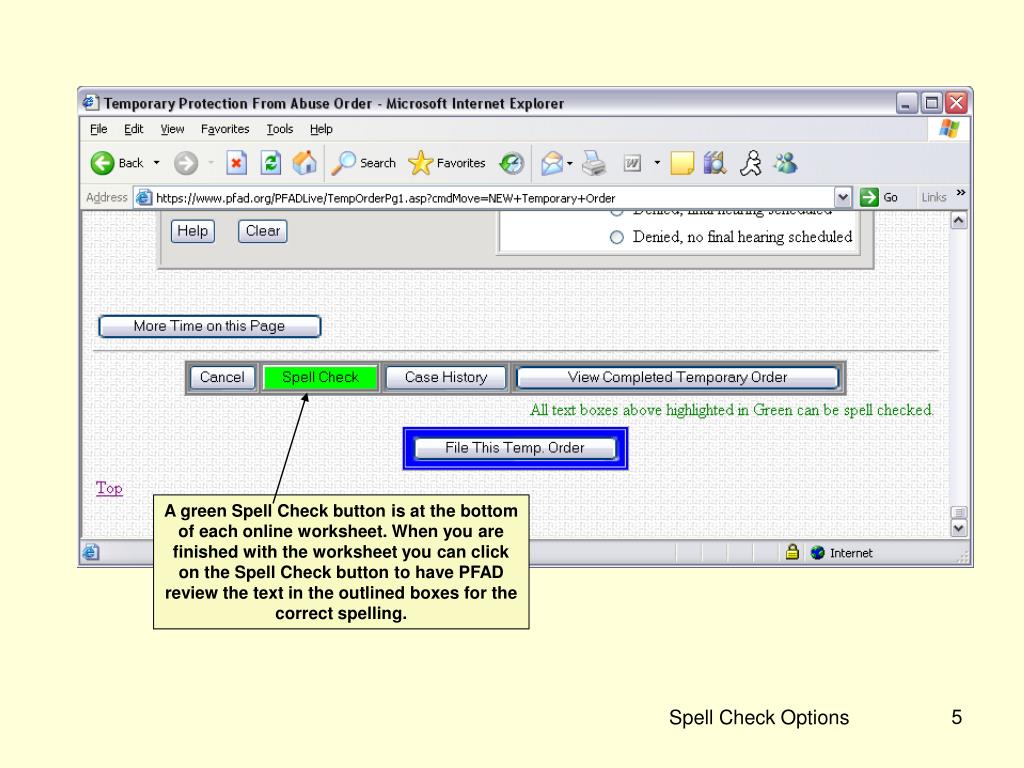Click the Help button in the form

click(192, 231)
